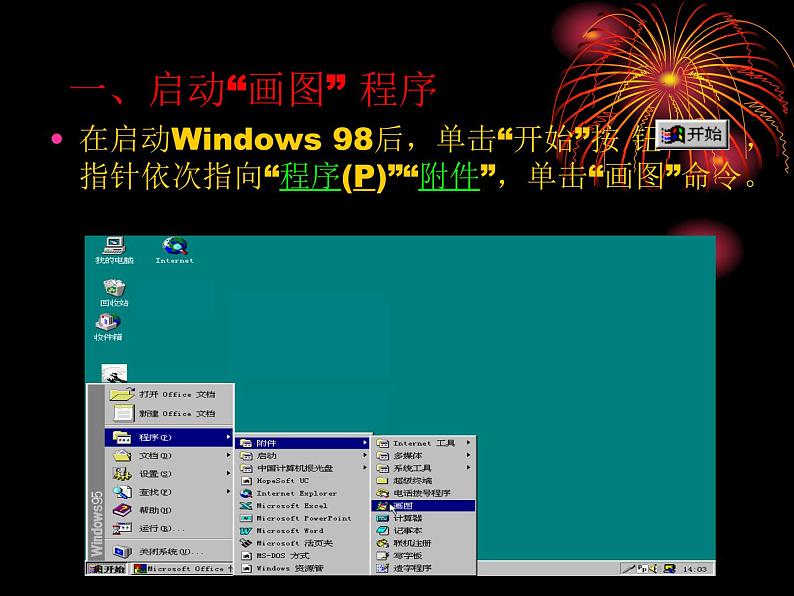The width and height of the screenshot is (794, 596).
Task: Click the highlighted 画图 Paint command
Action: 424,505
